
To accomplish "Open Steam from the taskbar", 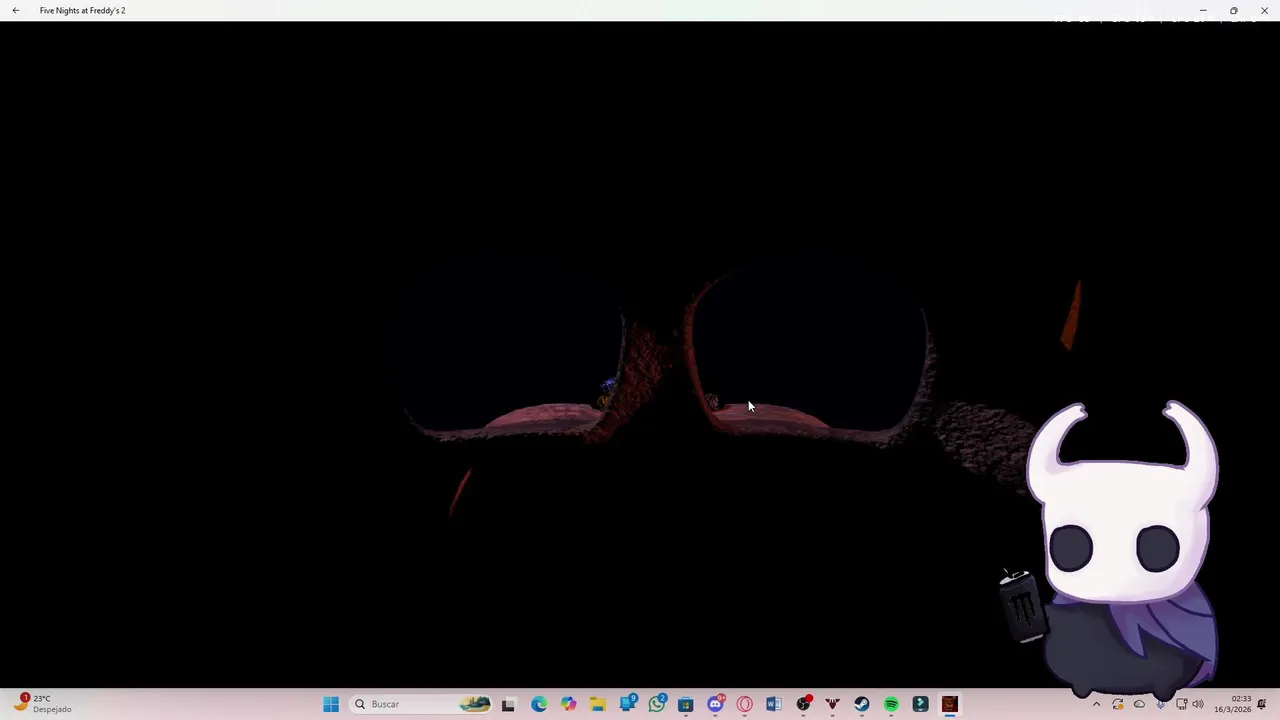I will 862,704.
